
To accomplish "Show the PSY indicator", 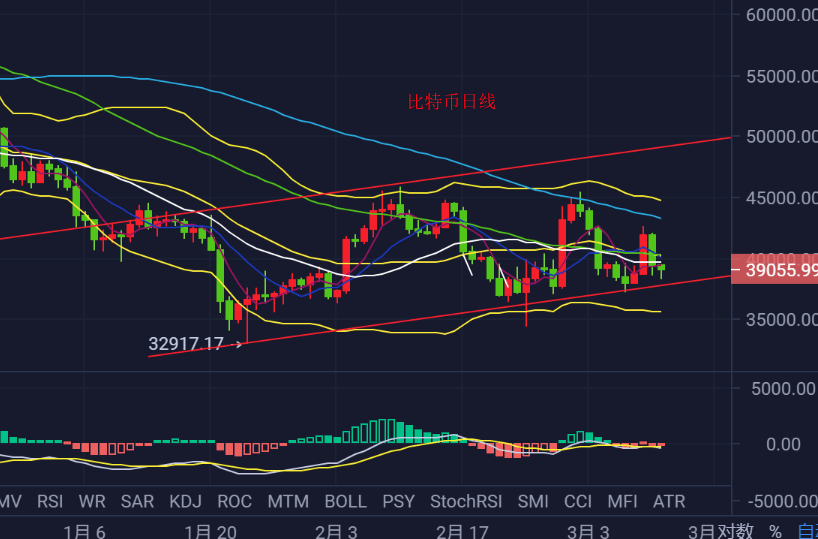I will [399, 501].
